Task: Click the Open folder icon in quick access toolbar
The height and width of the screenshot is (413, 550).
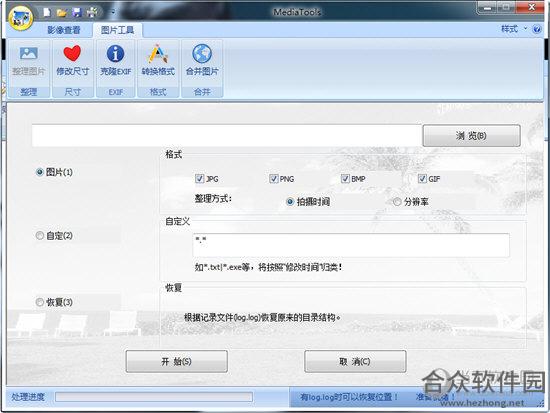Action: (x=61, y=13)
